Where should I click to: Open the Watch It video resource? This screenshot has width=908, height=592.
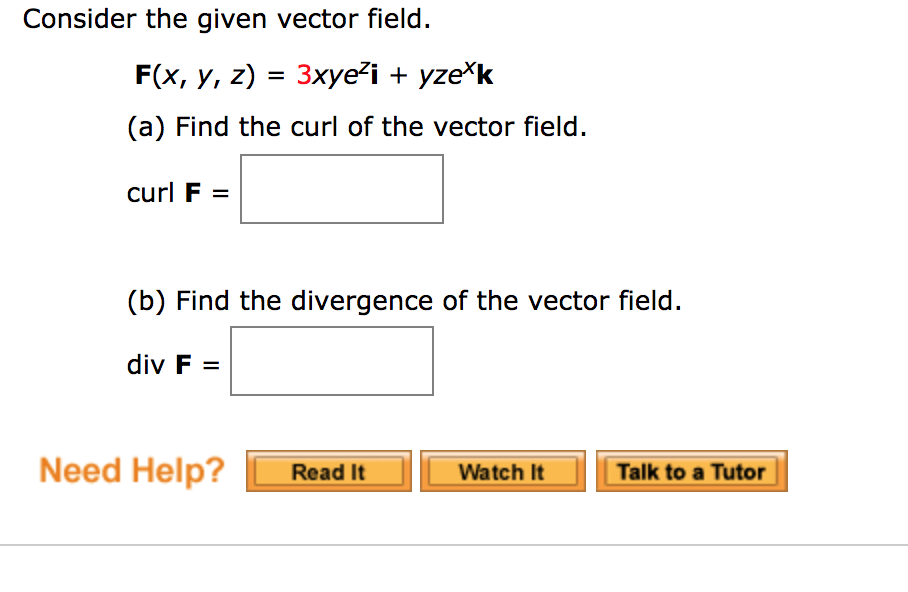point(503,470)
